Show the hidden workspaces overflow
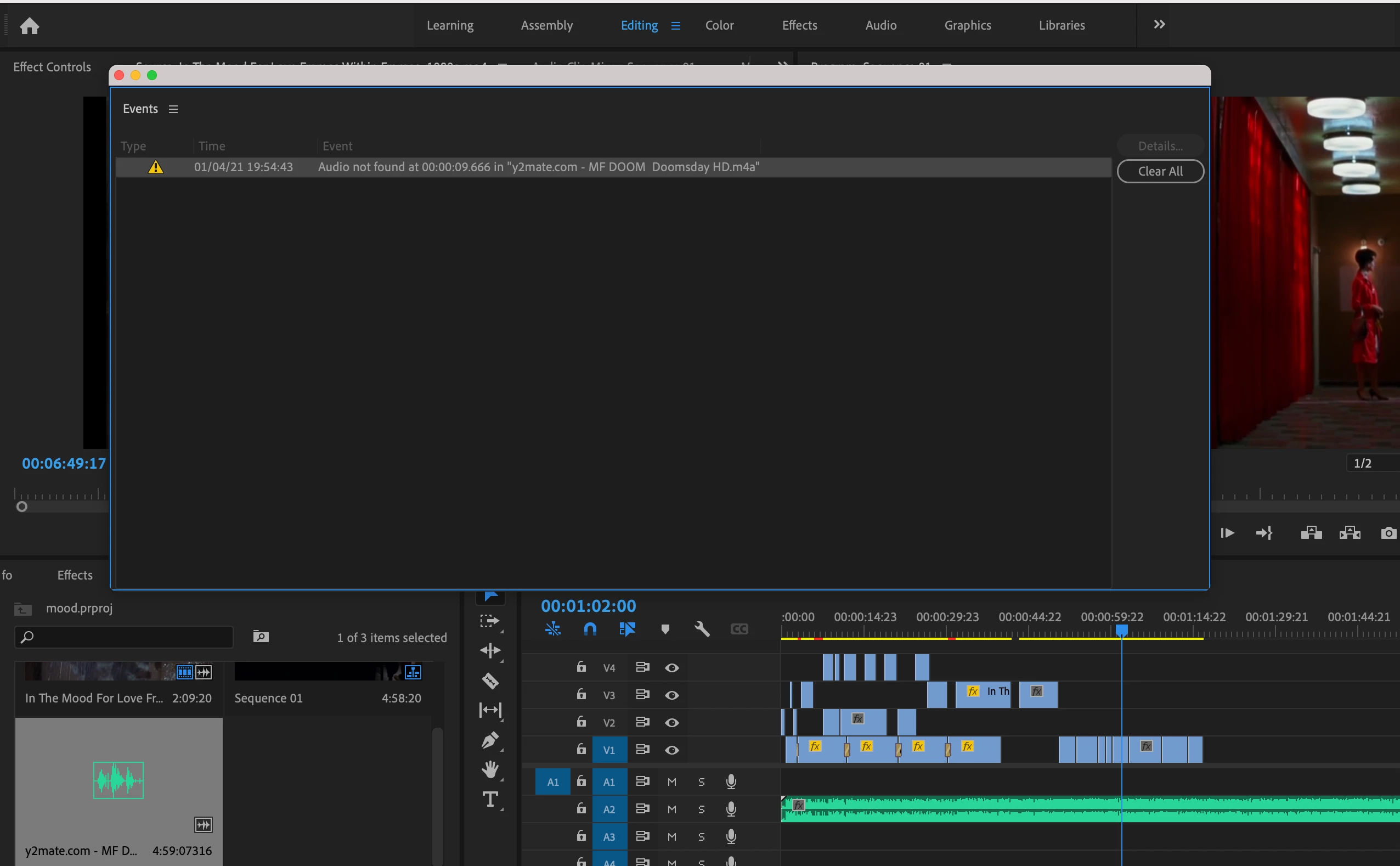Viewport: 1400px width, 866px height. point(1159,25)
